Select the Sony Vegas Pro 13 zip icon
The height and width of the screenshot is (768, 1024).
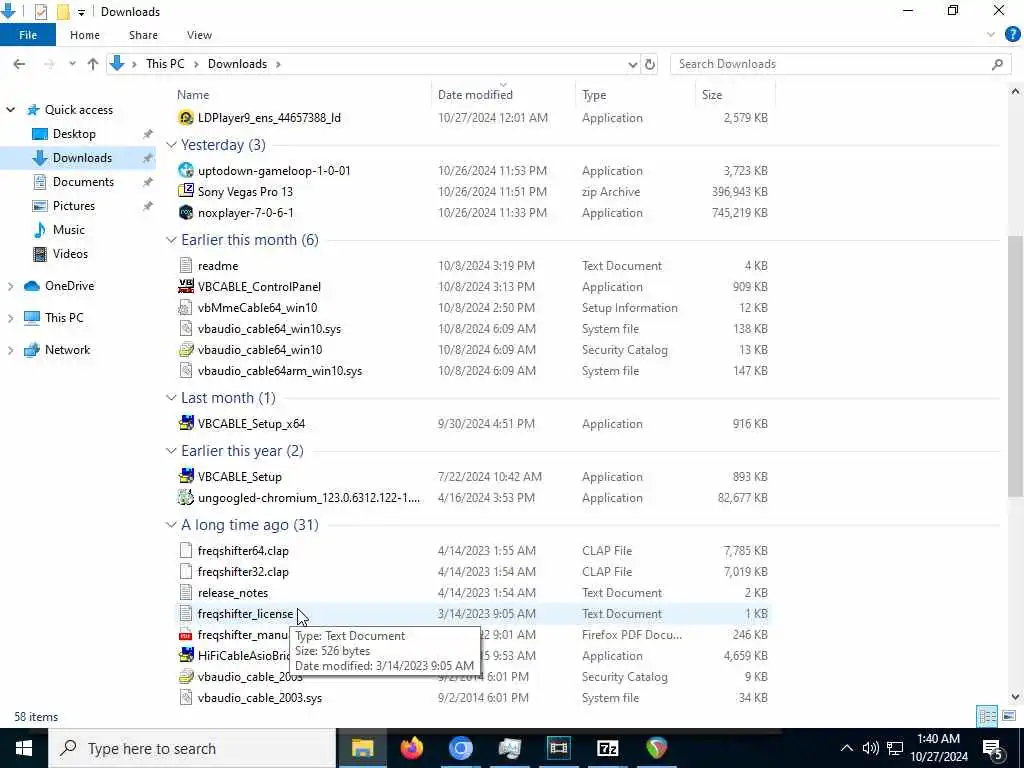[186, 191]
